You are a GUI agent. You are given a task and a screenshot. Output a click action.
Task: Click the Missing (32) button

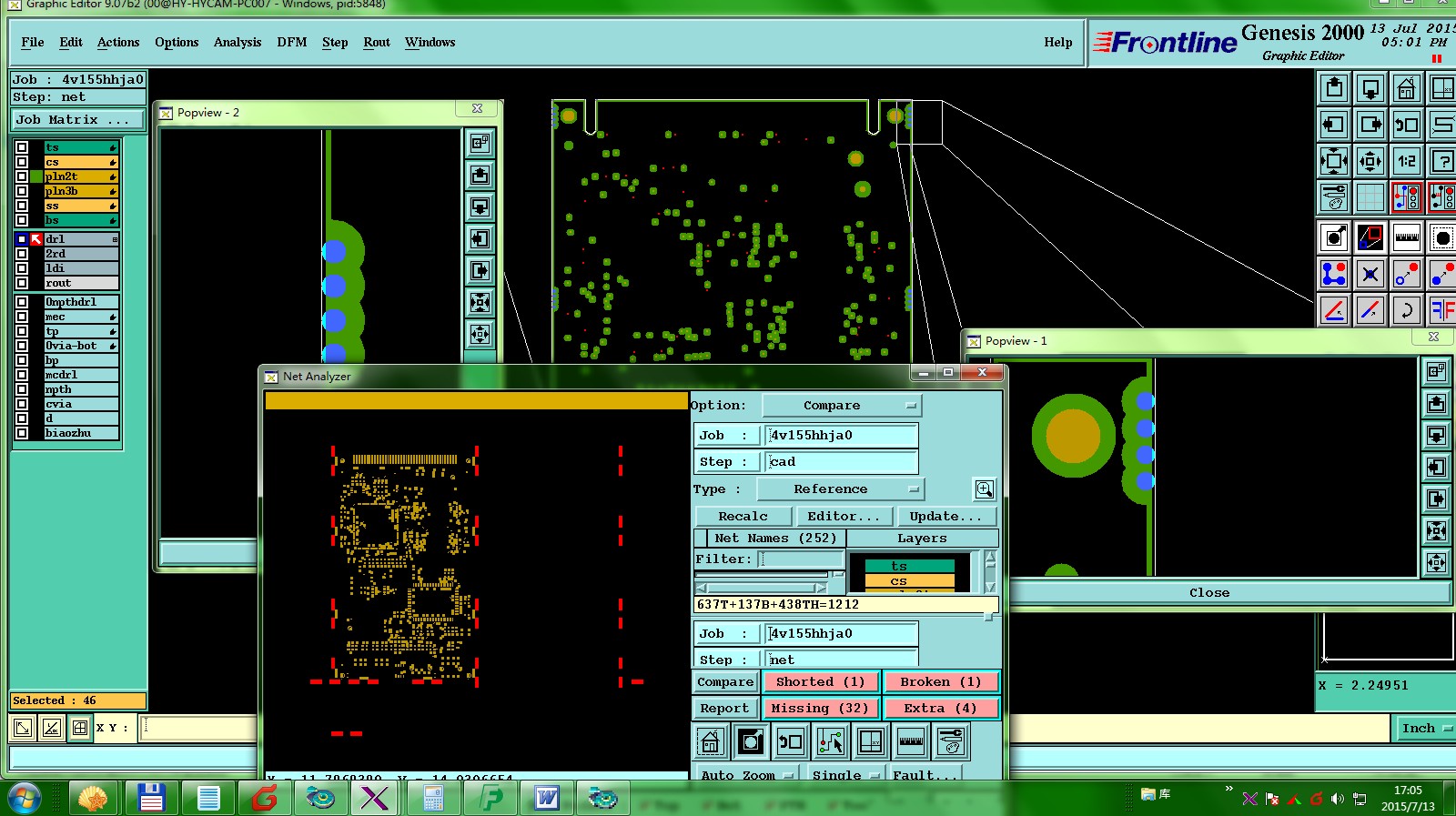[x=820, y=708]
